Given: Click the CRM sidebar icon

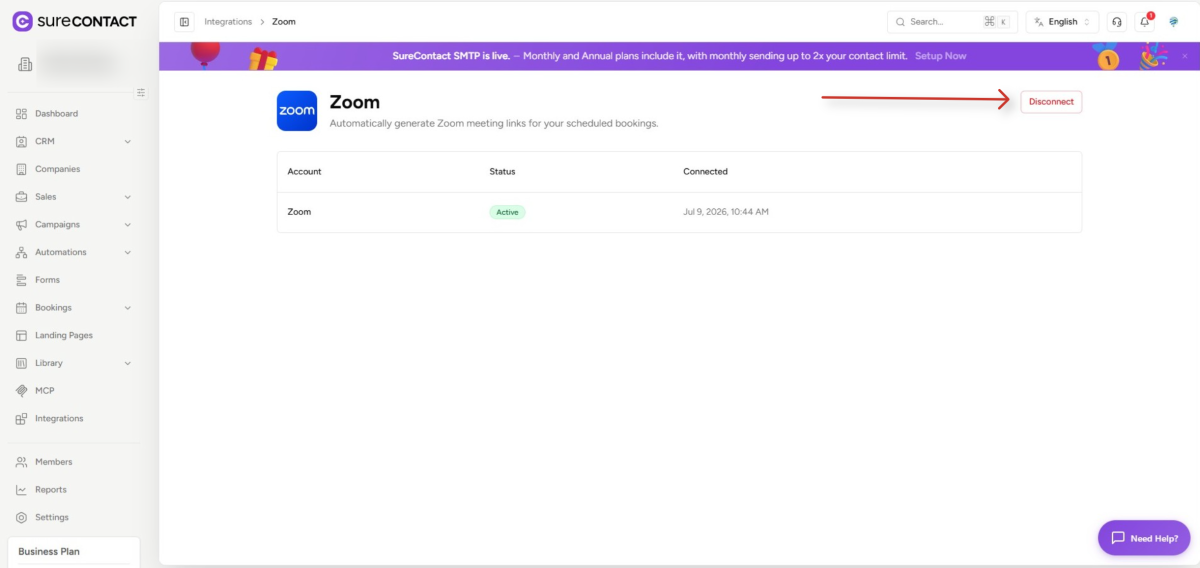Looking at the screenshot, I should point(21,142).
